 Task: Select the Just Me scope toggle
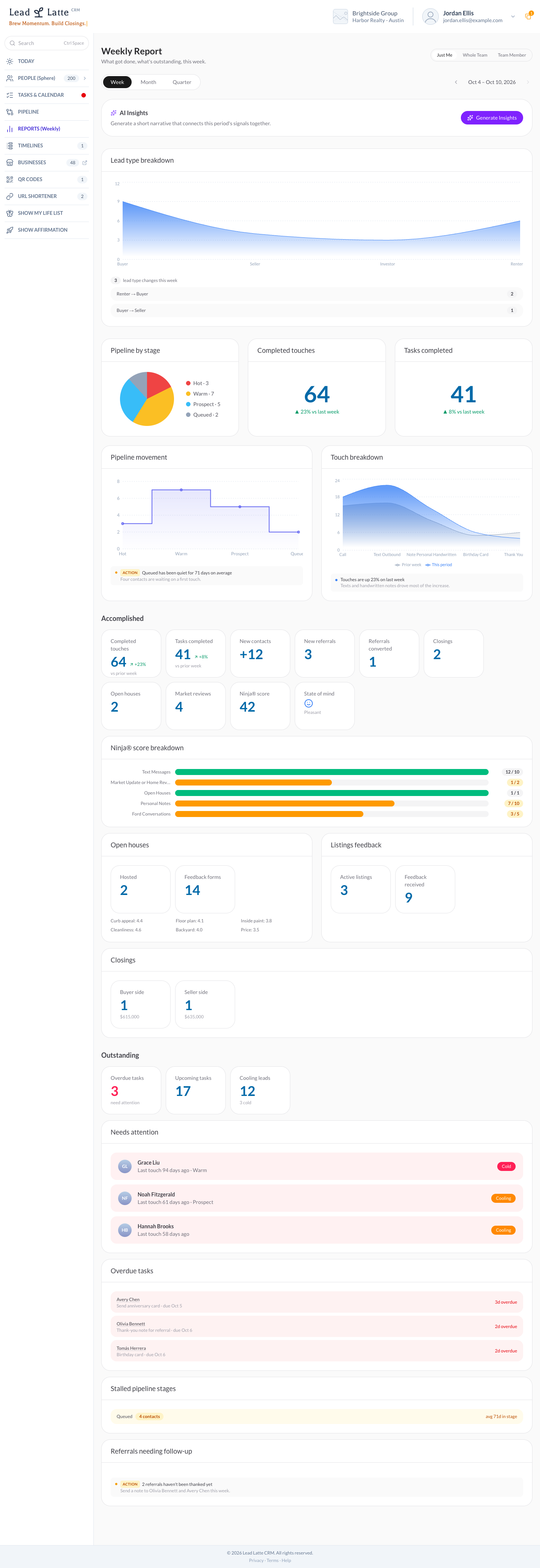pos(444,55)
